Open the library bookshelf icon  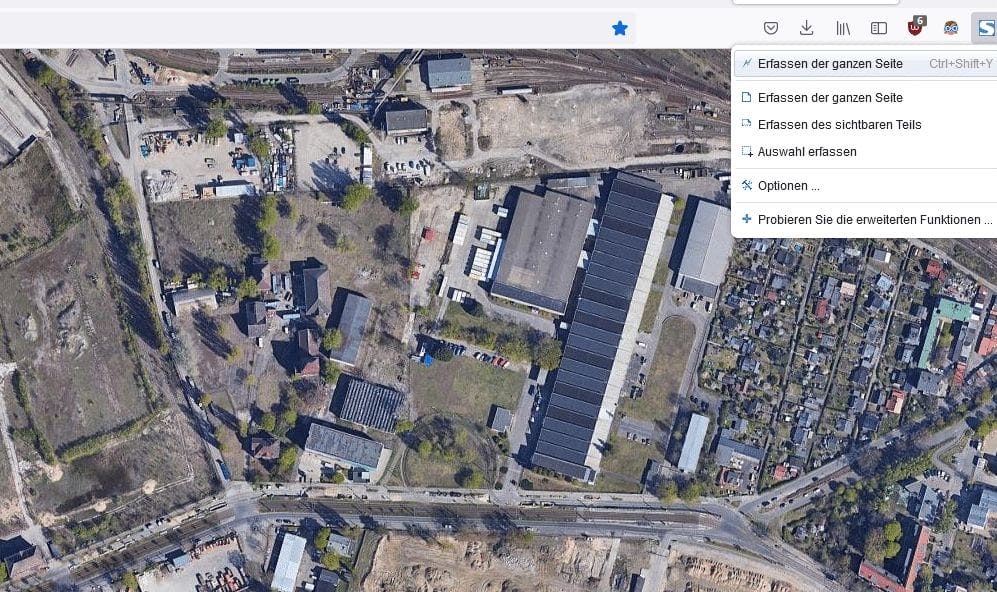tap(843, 28)
